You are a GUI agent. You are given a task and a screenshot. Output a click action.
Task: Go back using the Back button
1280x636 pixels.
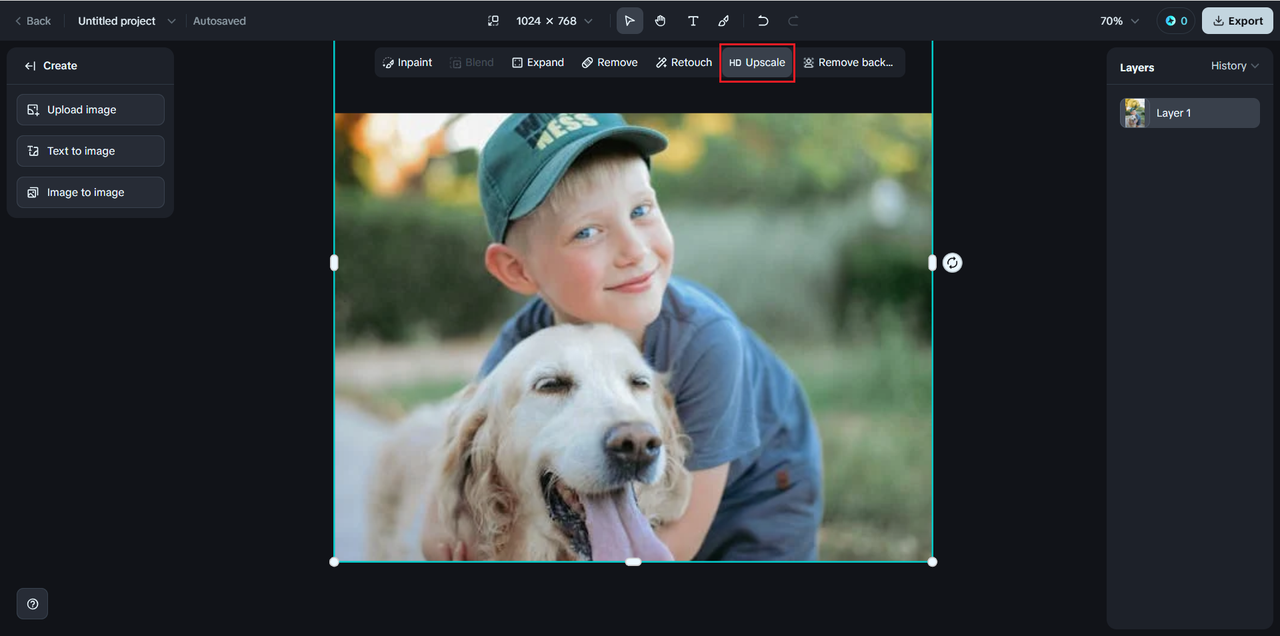click(33, 21)
